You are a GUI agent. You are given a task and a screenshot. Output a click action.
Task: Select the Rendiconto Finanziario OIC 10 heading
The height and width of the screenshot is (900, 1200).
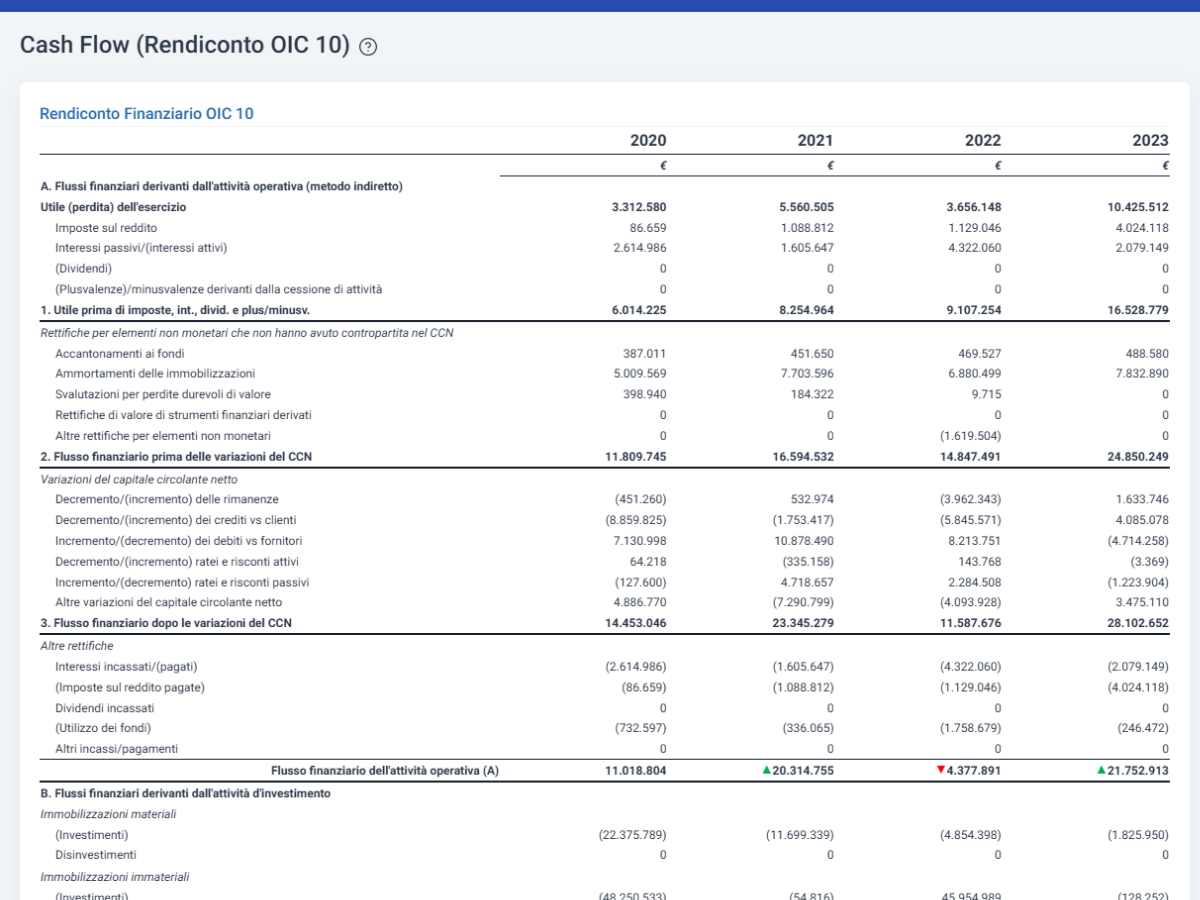[x=147, y=114]
